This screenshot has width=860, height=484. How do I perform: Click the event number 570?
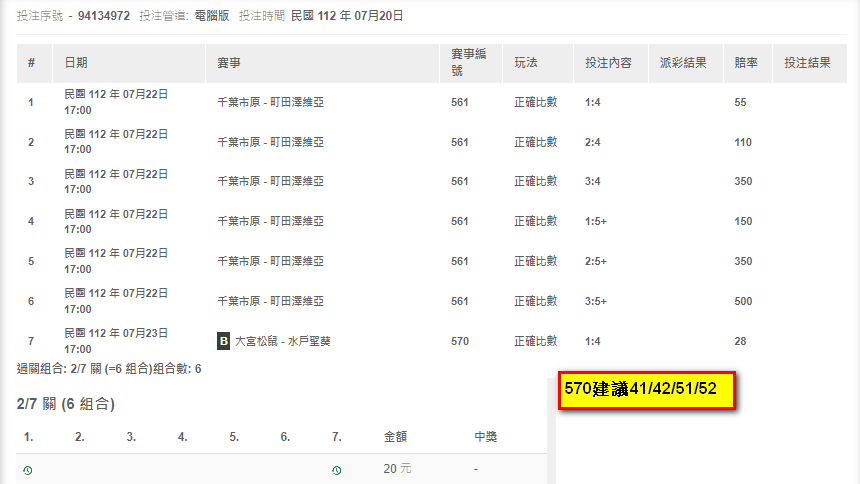click(x=460, y=341)
